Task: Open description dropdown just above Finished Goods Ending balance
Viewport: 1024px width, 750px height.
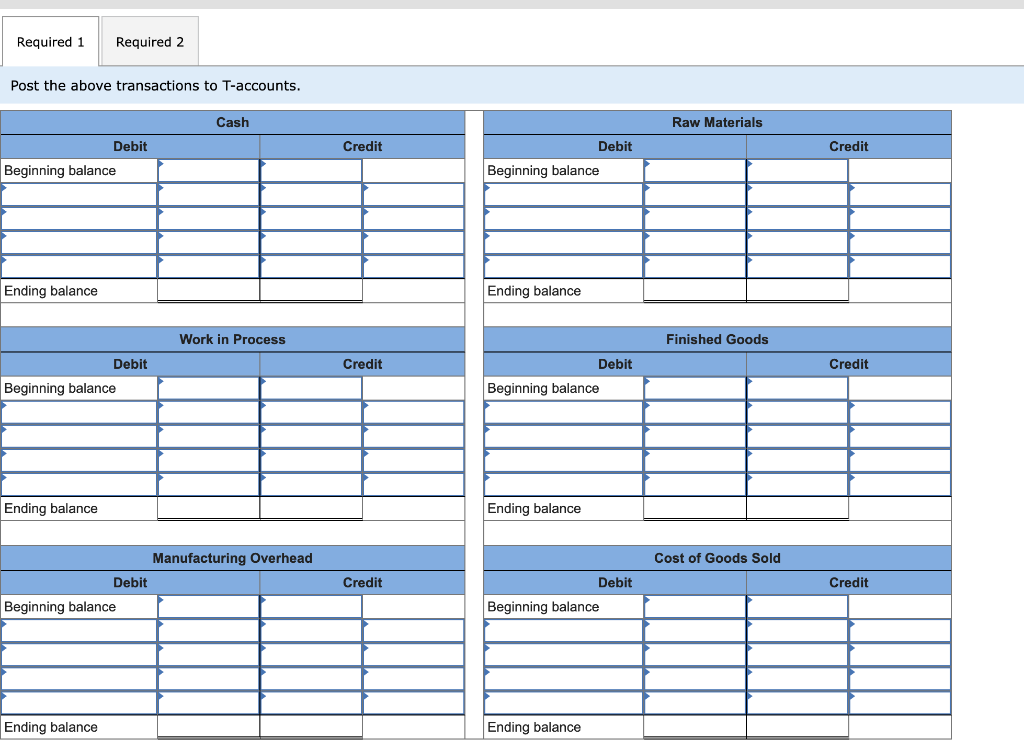Action: tap(564, 484)
